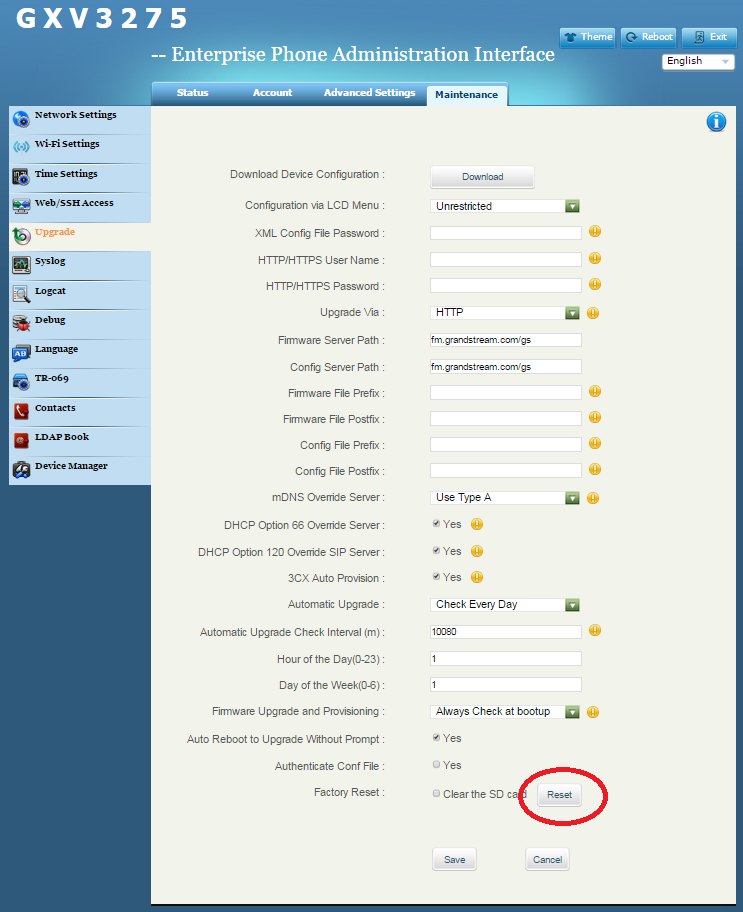Uncheck DHCP Option 66 Override Server
Screen dimensions: 743x912
436,524
